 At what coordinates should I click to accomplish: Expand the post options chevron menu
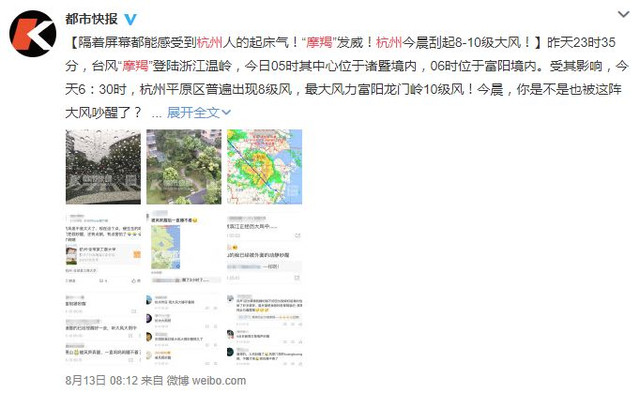[x=623, y=15]
